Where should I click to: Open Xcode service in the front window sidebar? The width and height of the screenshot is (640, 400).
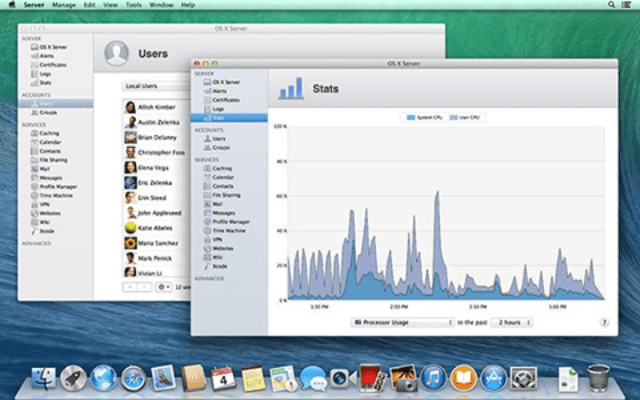(219, 265)
